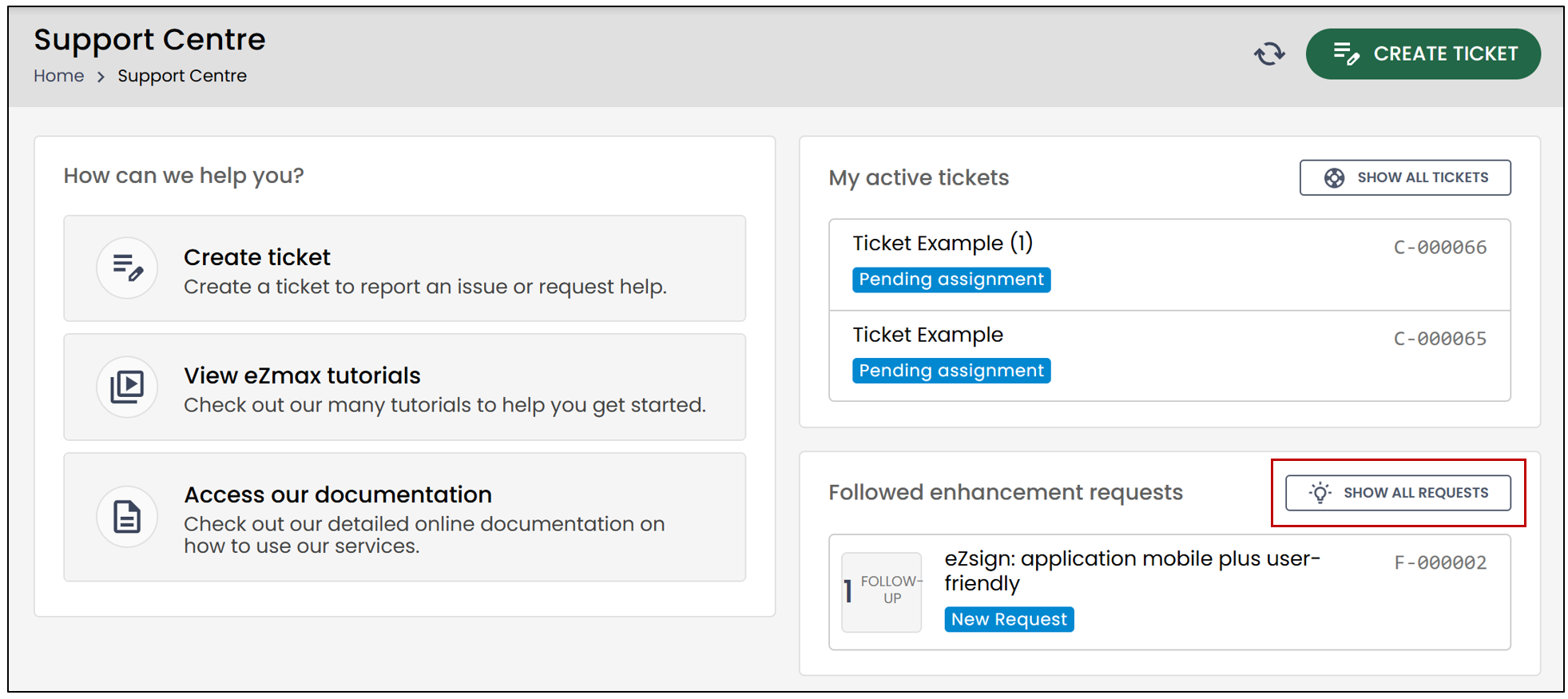
Task: Click the pencil icon in Create Ticket button
Action: coord(1347,54)
